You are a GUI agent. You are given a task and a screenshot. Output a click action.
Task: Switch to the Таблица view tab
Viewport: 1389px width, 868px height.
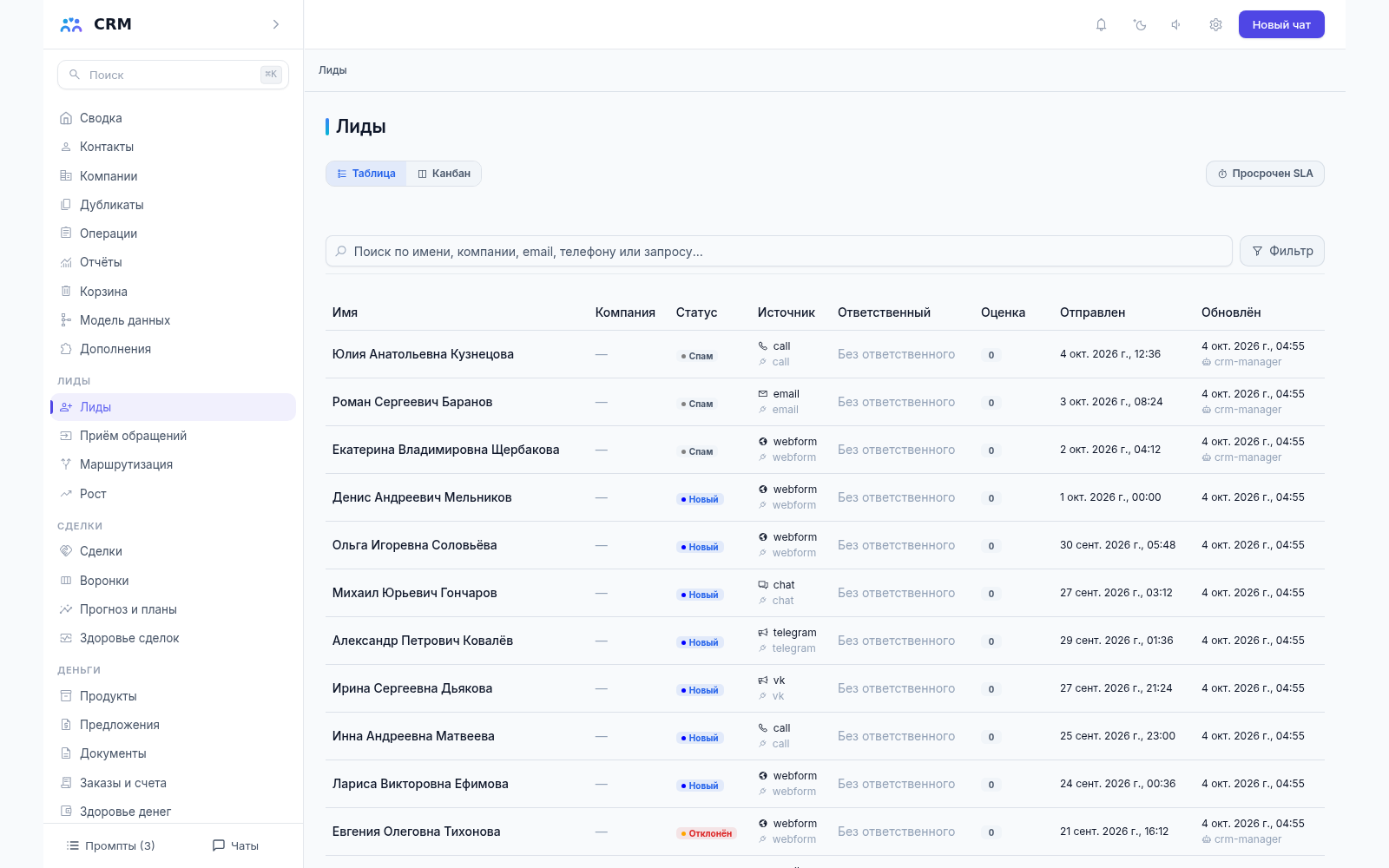pos(366,174)
